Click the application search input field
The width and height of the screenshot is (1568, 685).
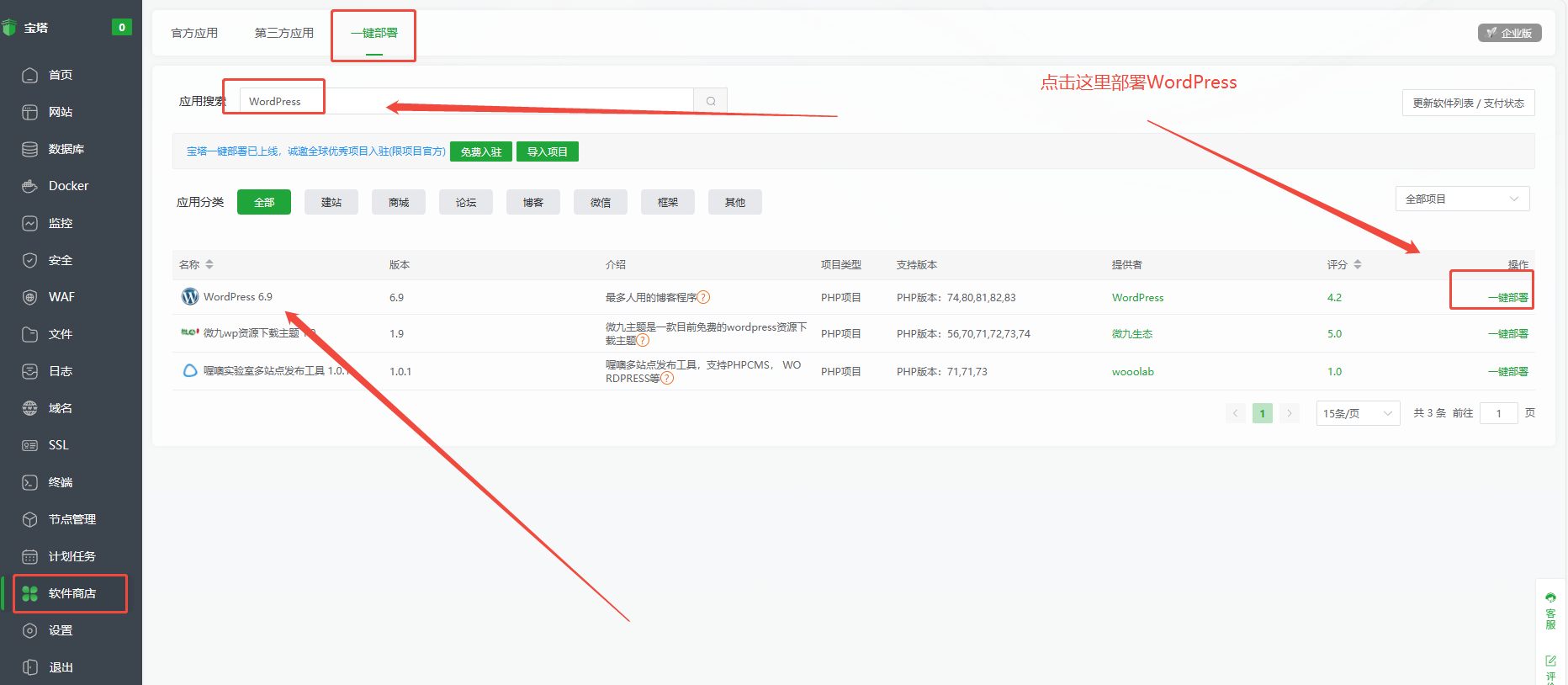pos(467,101)
